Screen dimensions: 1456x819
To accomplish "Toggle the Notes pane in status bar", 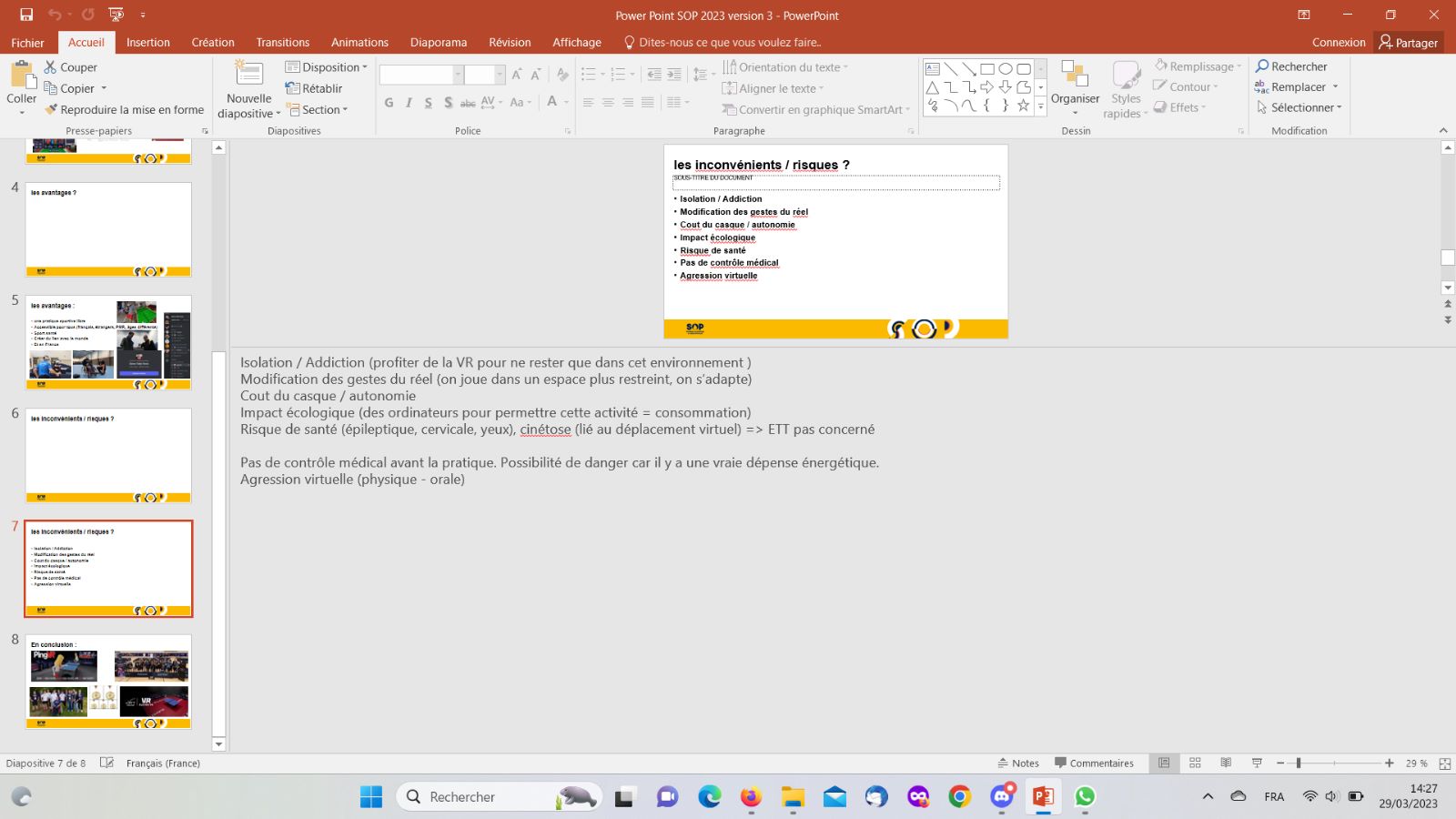I will tap(1018, 763).
